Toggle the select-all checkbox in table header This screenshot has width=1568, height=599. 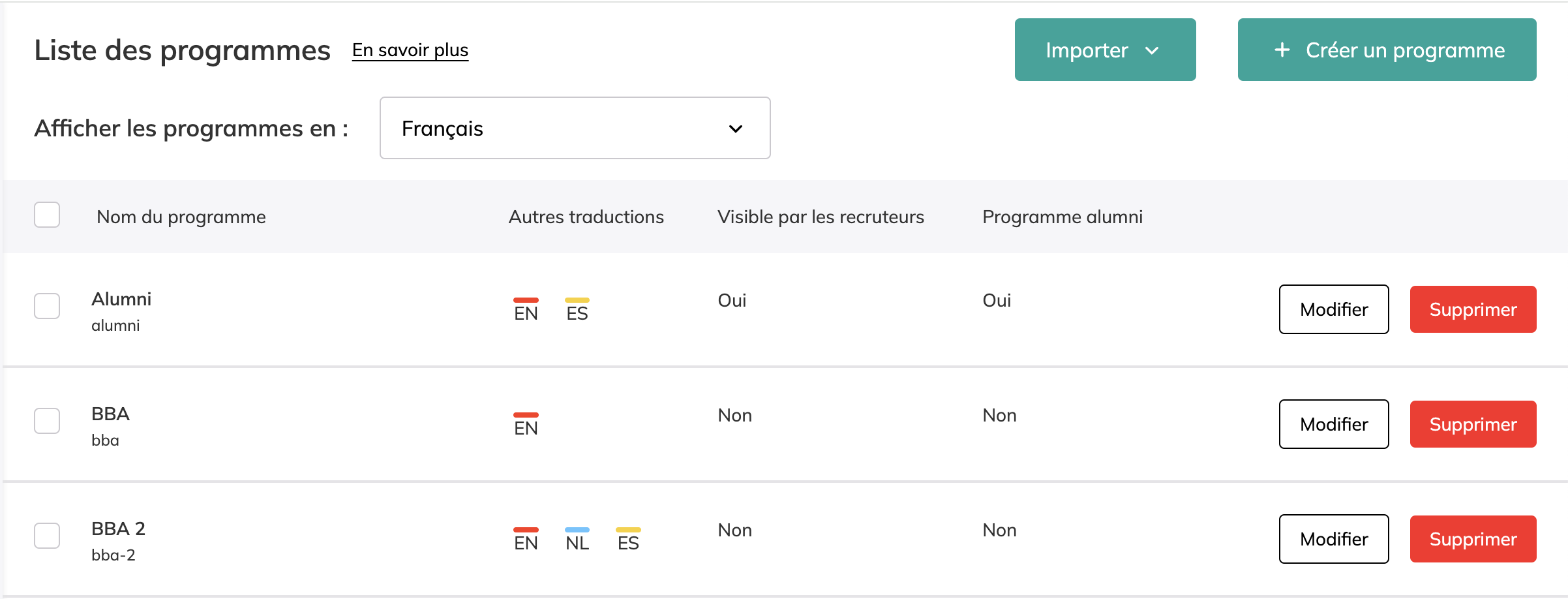click(47, 215)
